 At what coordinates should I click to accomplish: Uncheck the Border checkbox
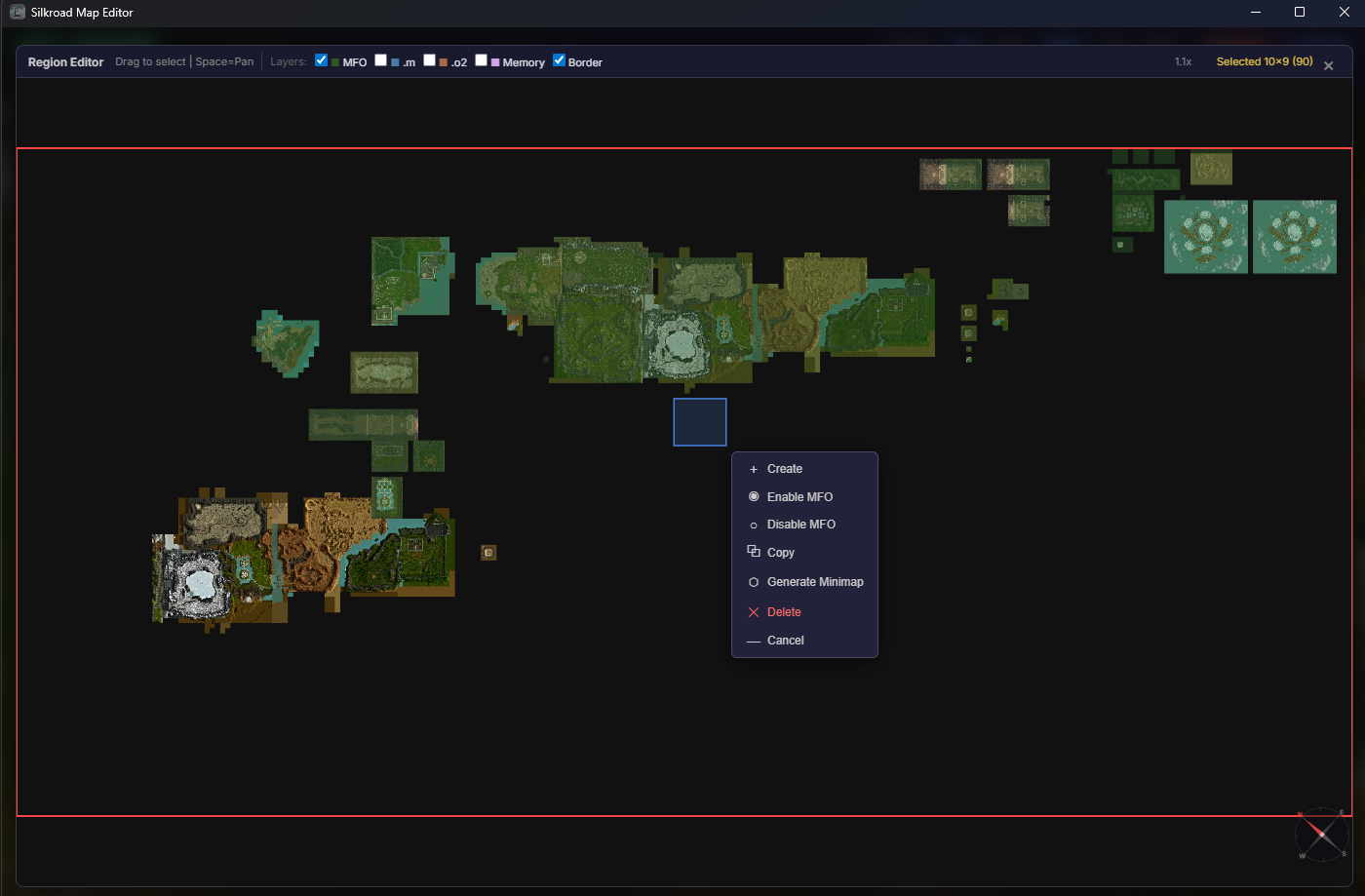coord(559,60)
